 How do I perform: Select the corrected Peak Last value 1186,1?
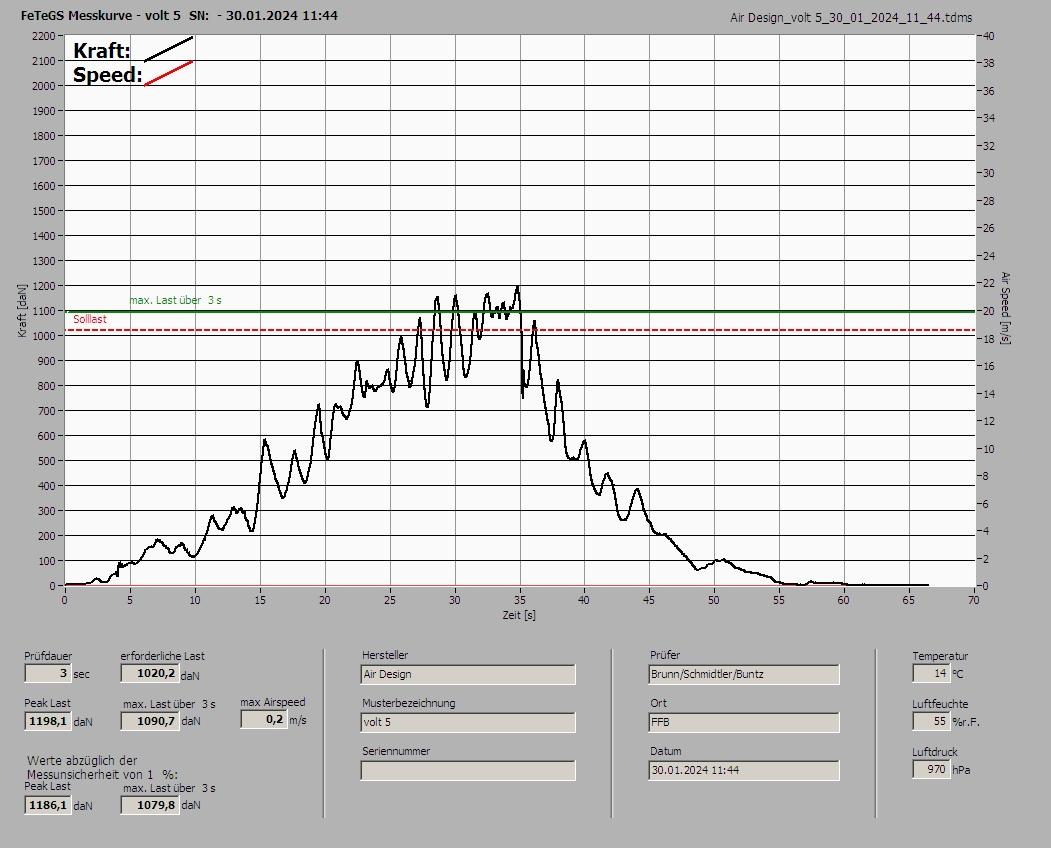click(48, 805)
